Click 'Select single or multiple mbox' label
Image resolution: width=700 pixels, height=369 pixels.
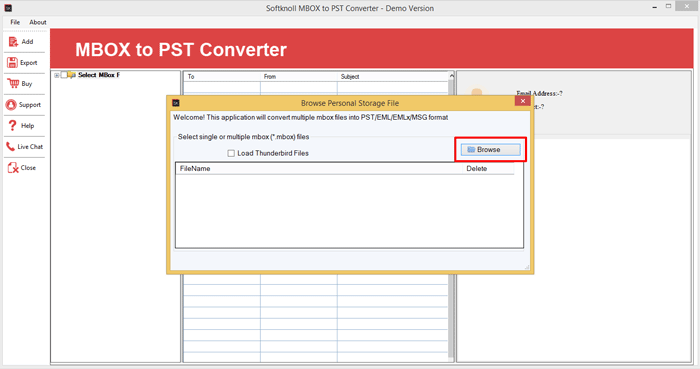pyautogui.click(x=243, y=137)
